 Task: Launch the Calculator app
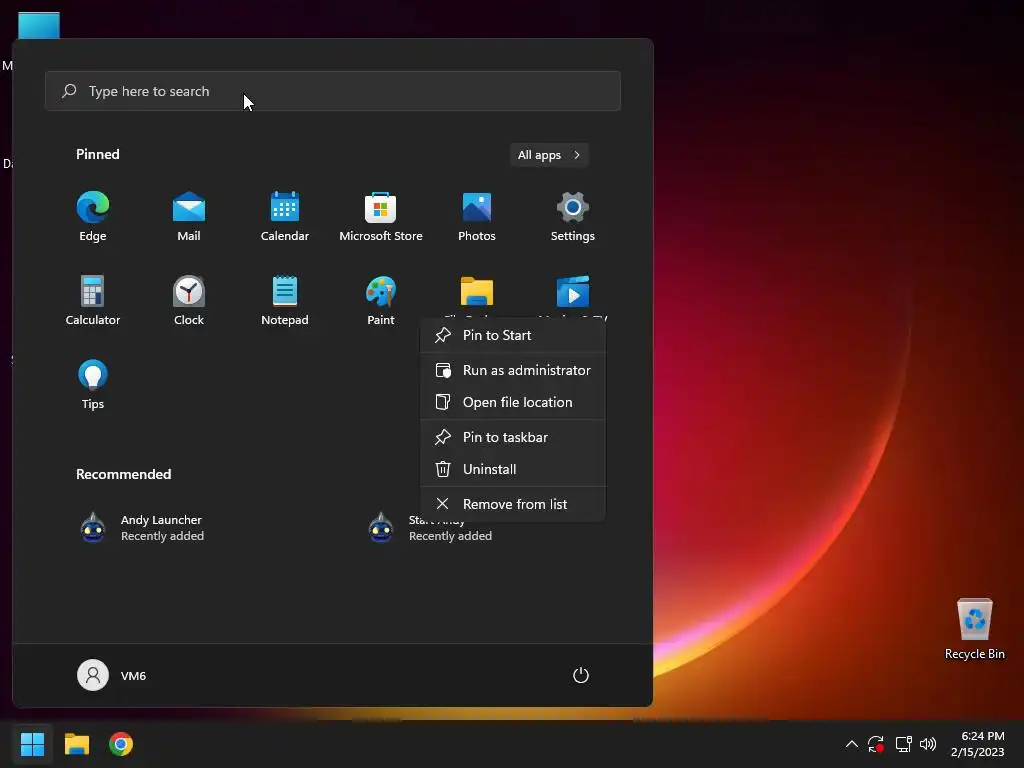pos(93,300)
